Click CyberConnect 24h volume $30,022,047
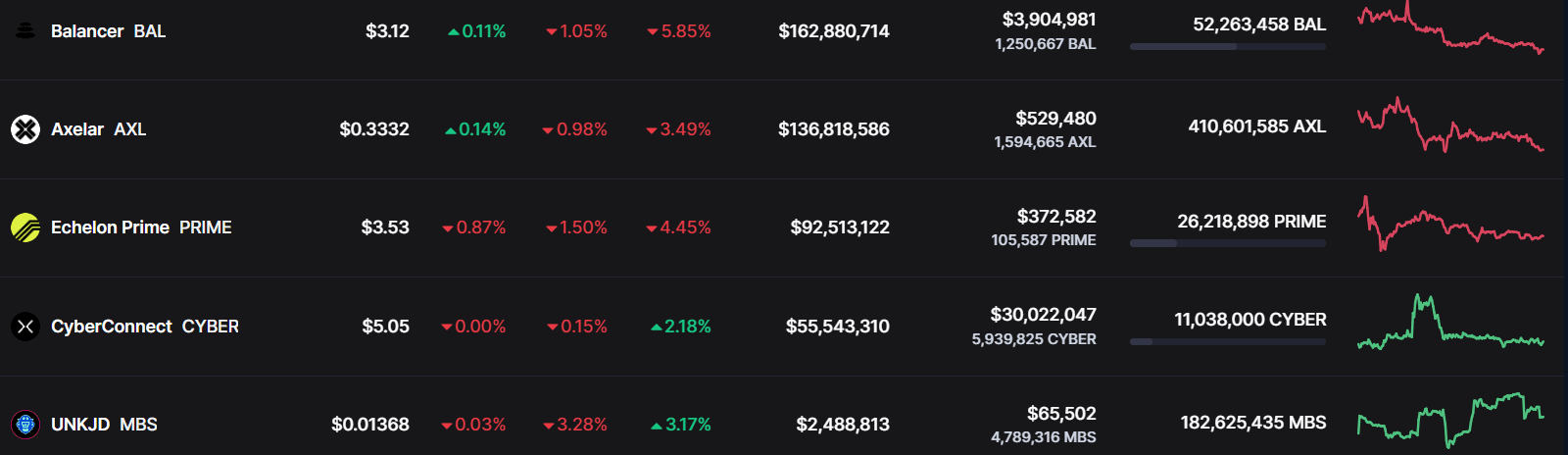The width and height of the screenshot is (1568, 455). [1043, 315]
